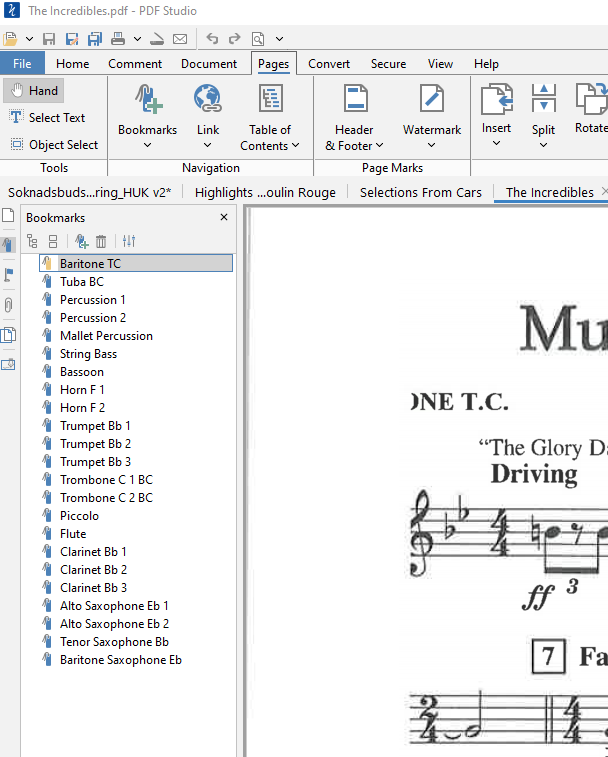The image size is (608, 757).
Task: Open the Help ribbon tab
Action: 486,64
